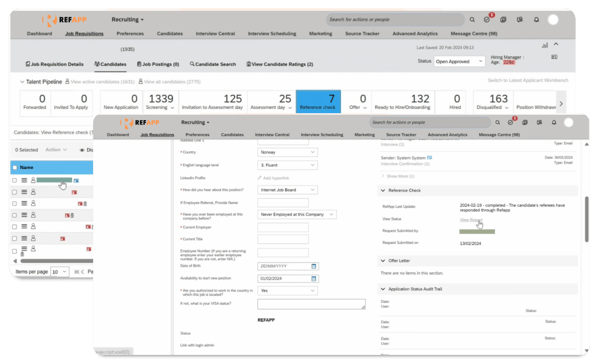The height and width of the screenshot is (363, 600).
Task: Click the search magnifier icon in top header
Action: pos(472,20)
